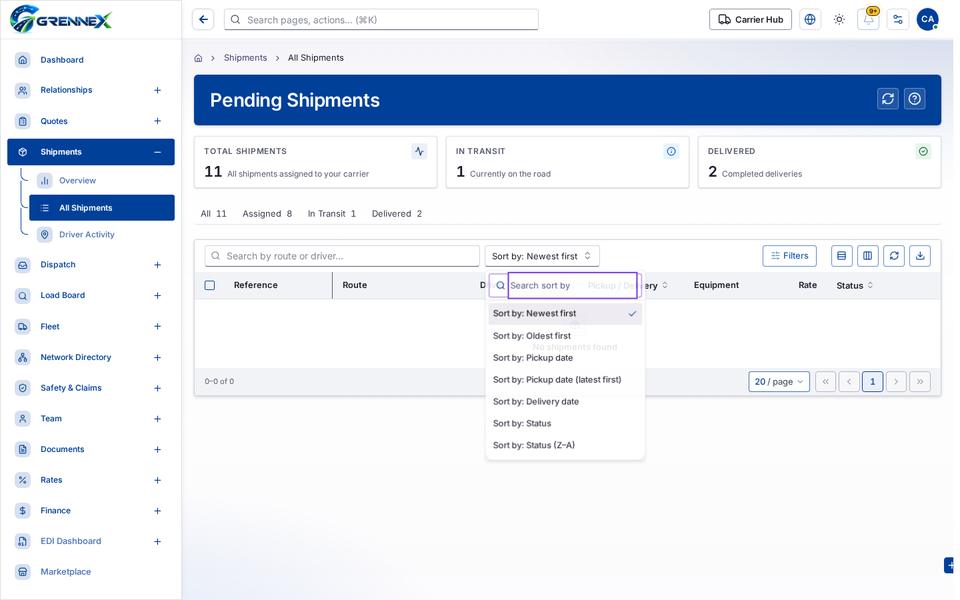Choose Sort by: Status (Z-A) option
Viewport: 960px width, 600px height.
point(565,445)
